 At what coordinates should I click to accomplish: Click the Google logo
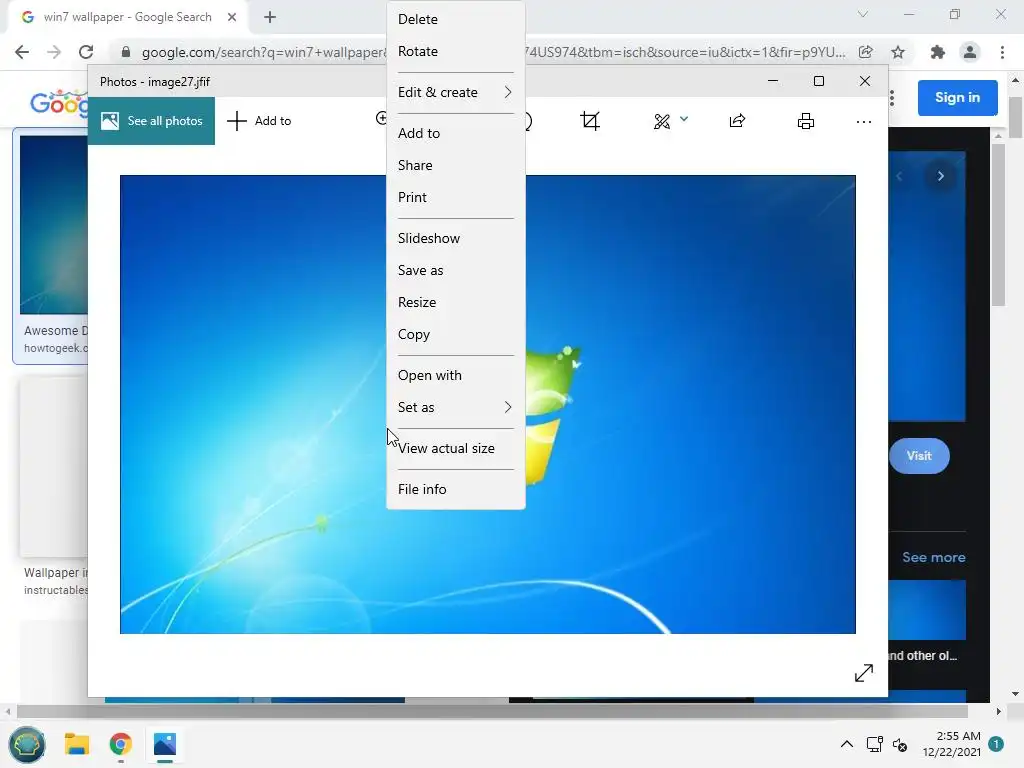[59, 103]
